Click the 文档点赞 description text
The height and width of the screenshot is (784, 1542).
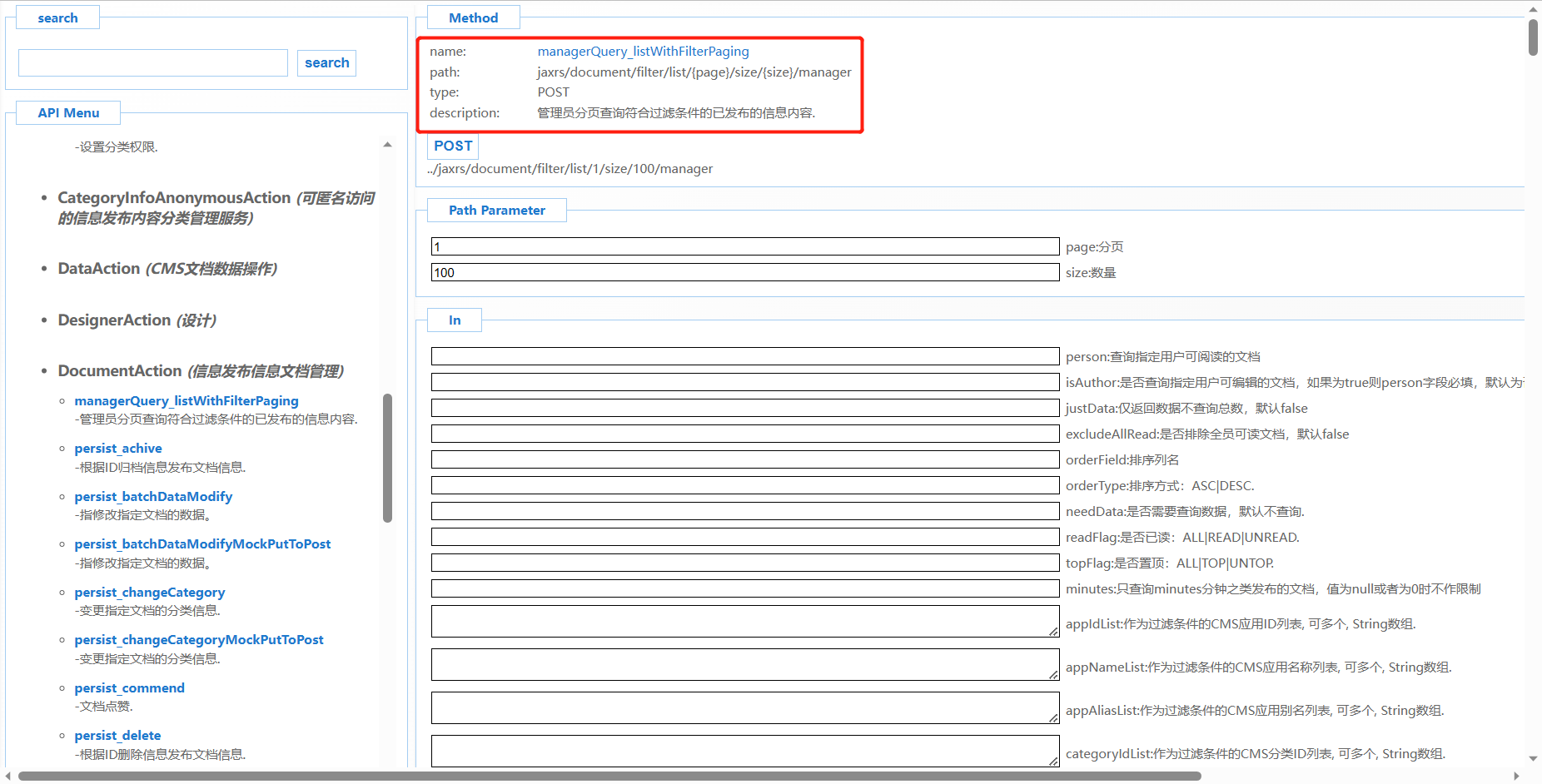tap(104, 707)
